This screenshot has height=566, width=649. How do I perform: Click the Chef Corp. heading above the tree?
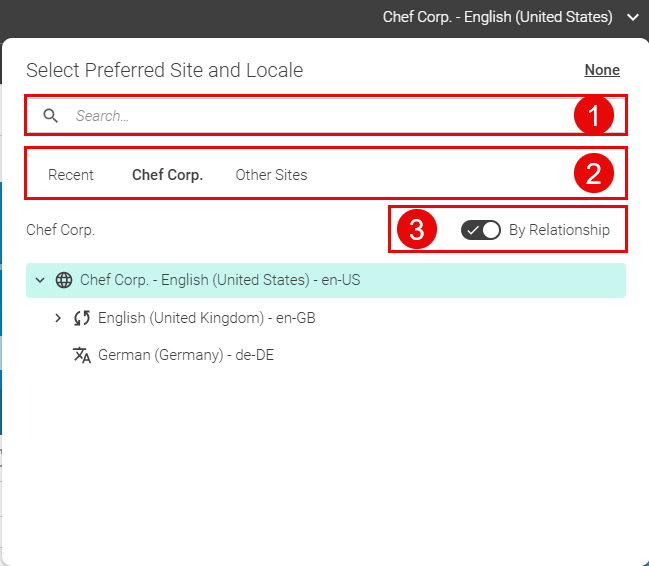point(60,230)
